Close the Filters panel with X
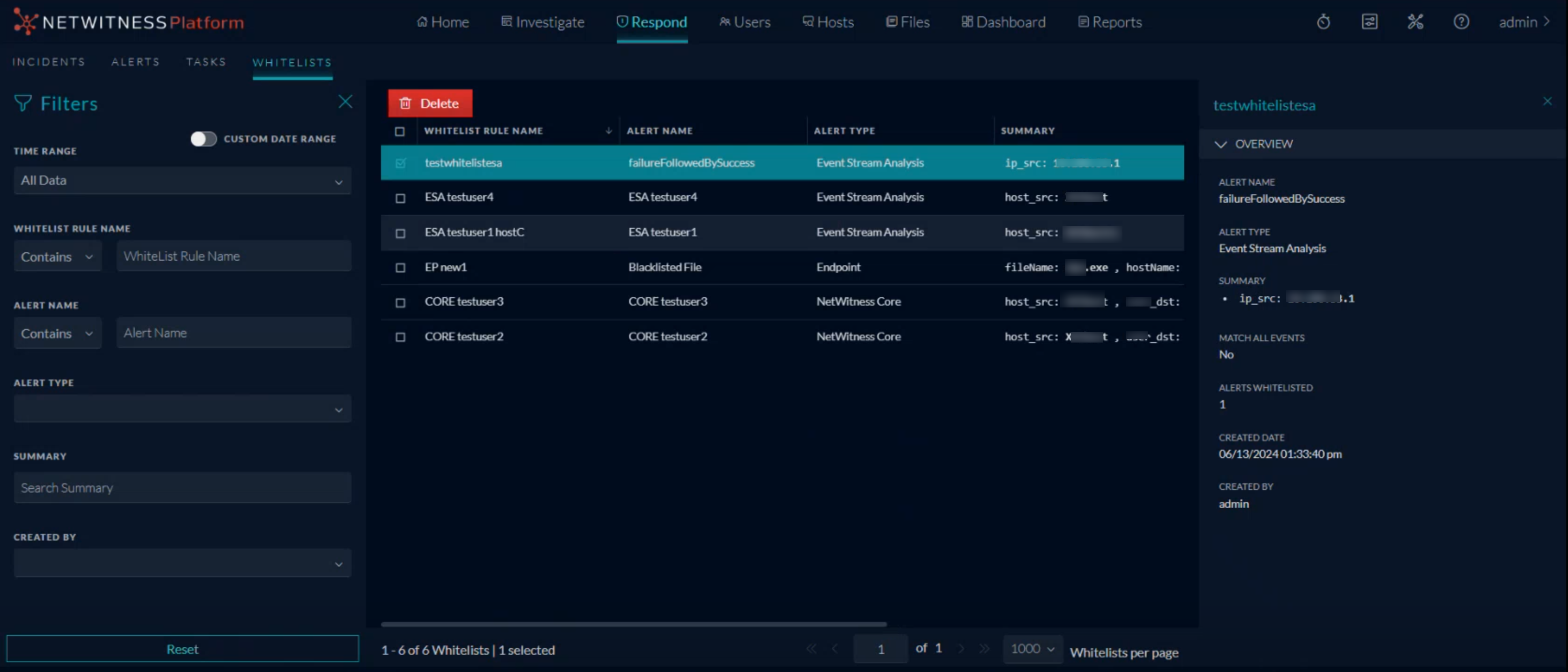This screenshot has height=672, width=1568. tap(345, 102)
